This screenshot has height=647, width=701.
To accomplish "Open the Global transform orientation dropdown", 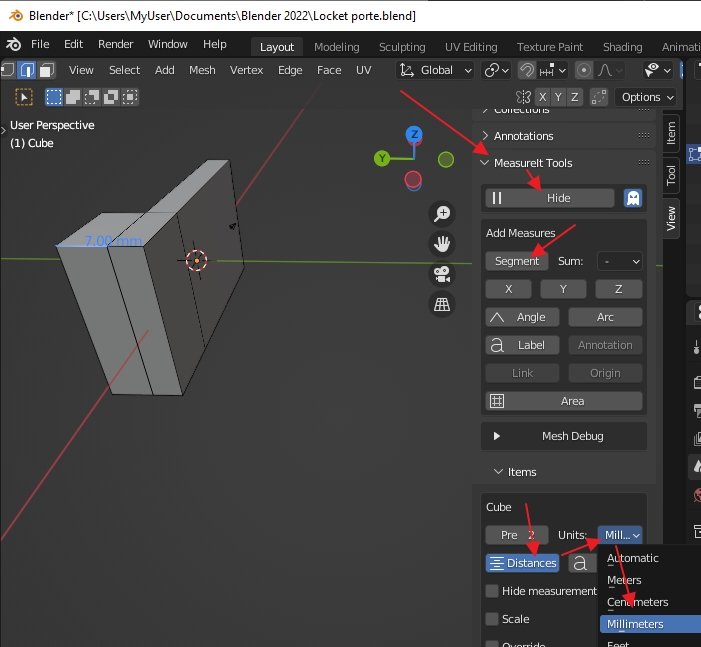I will [435, 70].
